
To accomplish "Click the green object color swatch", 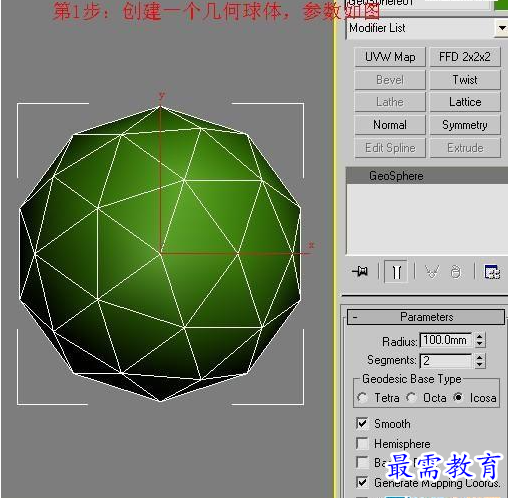I will coord(501,4).
